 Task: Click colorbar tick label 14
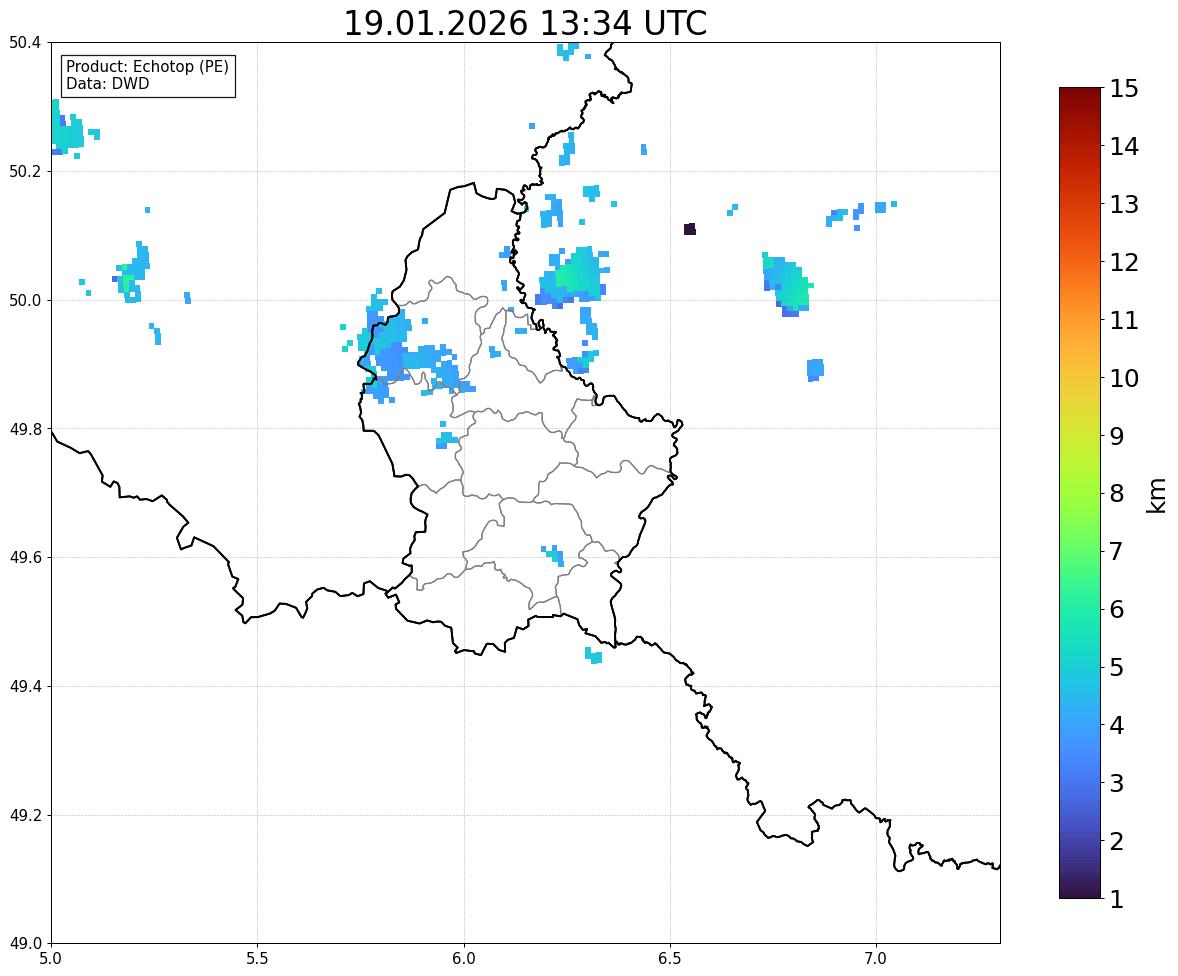(x=1124, y=147)
